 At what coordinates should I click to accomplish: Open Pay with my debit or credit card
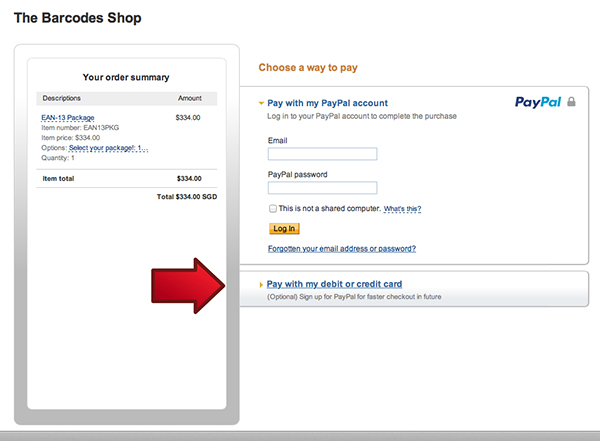(x=334, y=284)
